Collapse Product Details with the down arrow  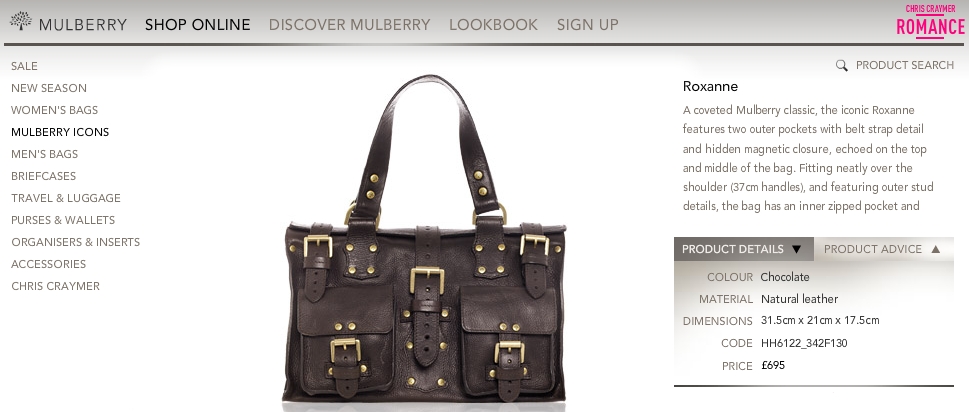click(x=796, y=249)
